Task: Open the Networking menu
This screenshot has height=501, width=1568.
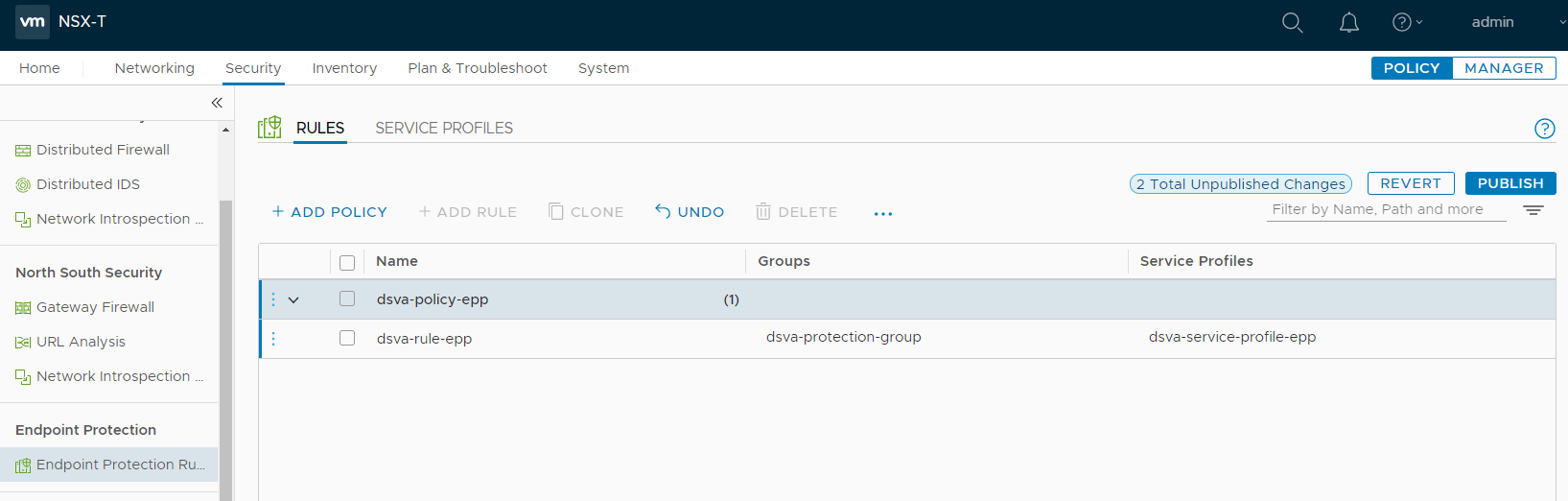Action: coord(154,68)
